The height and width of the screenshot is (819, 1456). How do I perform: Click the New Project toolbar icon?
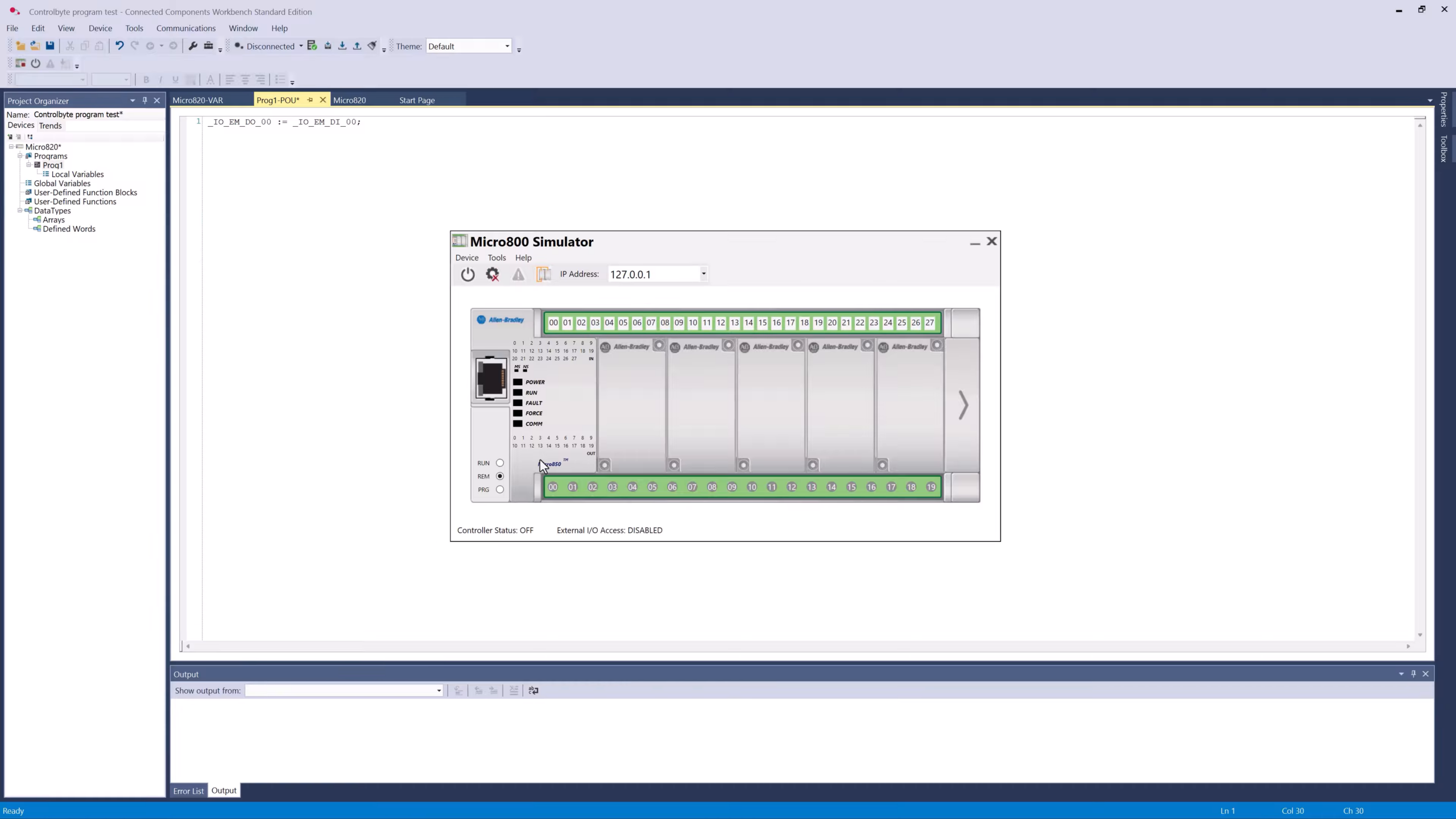[x=20, y=46]
